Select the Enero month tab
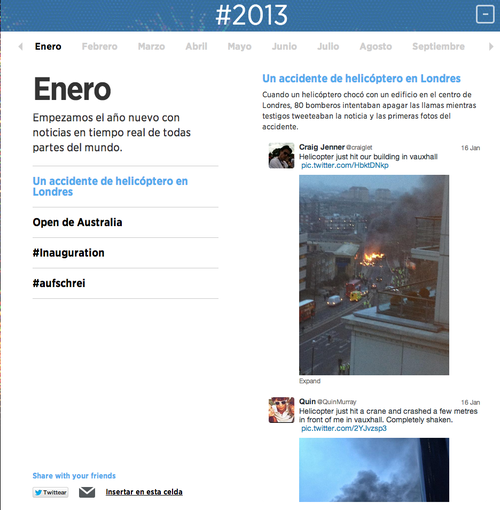This screenshot has height=510, width=500. point(48,46)
